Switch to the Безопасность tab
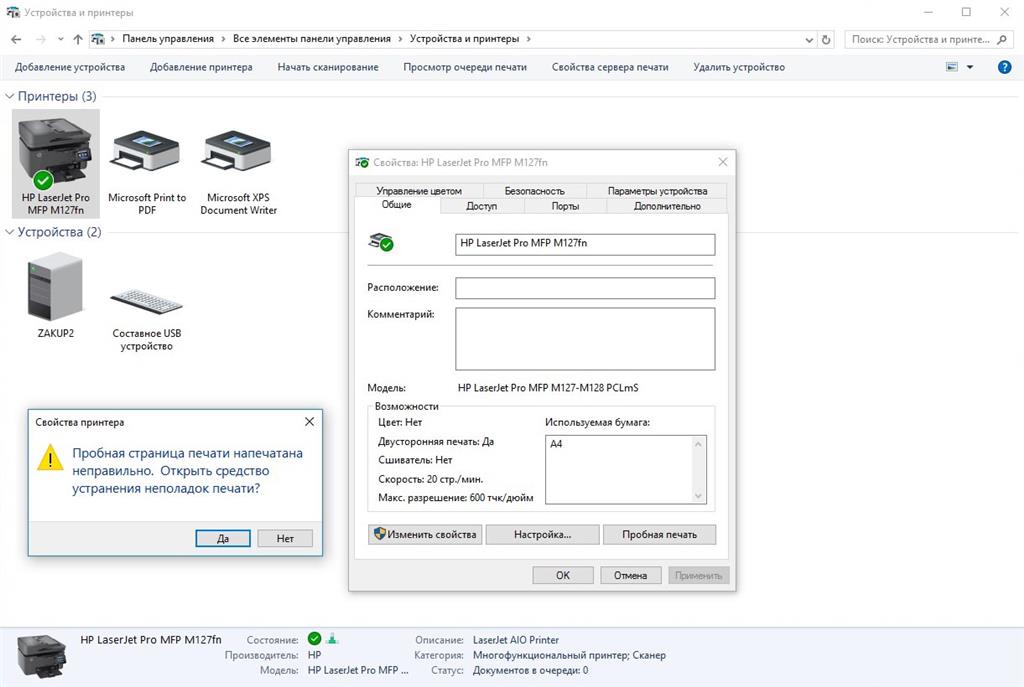Viewport: 1024px width, 687px height. [x=534, y=191]
